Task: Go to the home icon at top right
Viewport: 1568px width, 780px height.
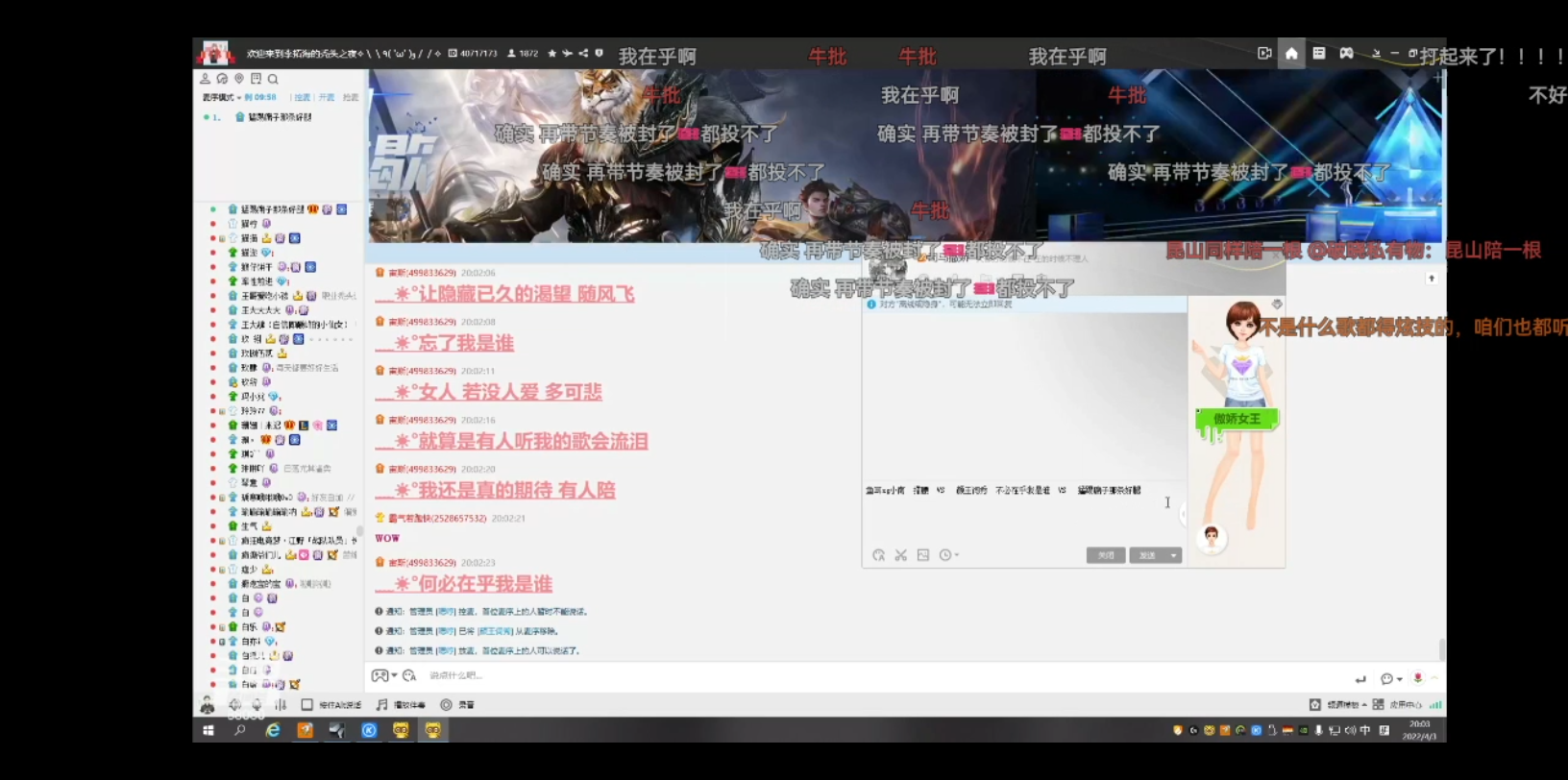Action: [1291, 54]
